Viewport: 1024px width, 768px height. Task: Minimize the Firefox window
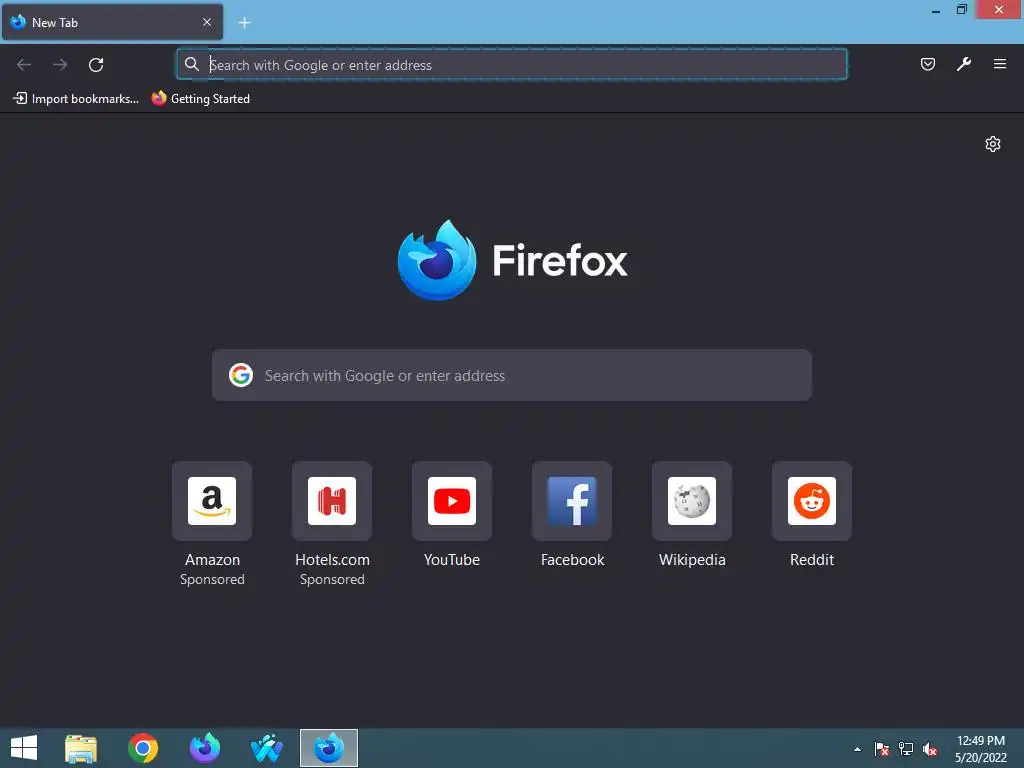point(936,10)
